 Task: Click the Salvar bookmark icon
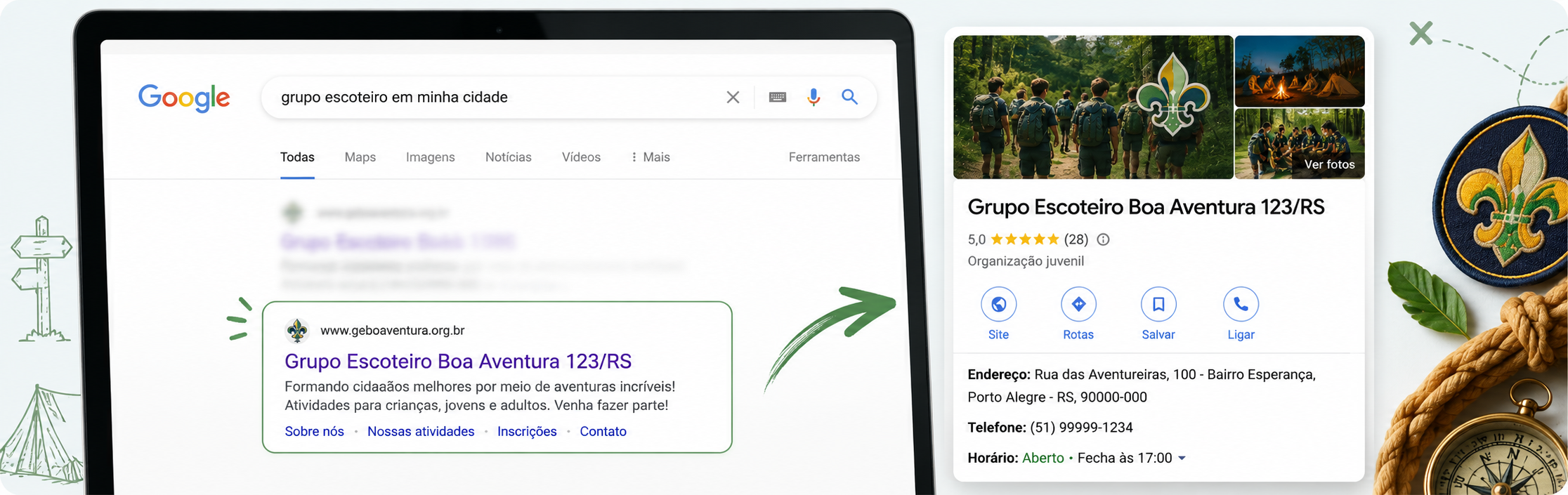[1158, 304]
